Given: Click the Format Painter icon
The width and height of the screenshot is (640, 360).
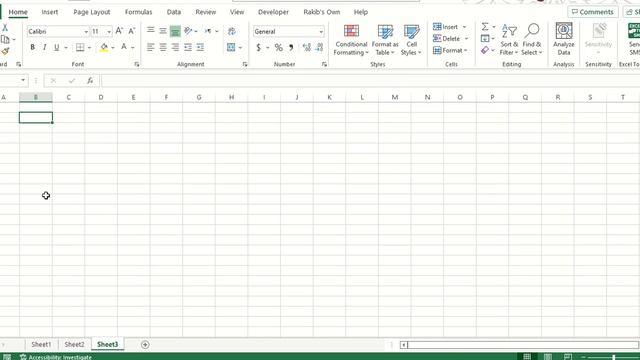Looking at the screenshot, I should 5,51.
